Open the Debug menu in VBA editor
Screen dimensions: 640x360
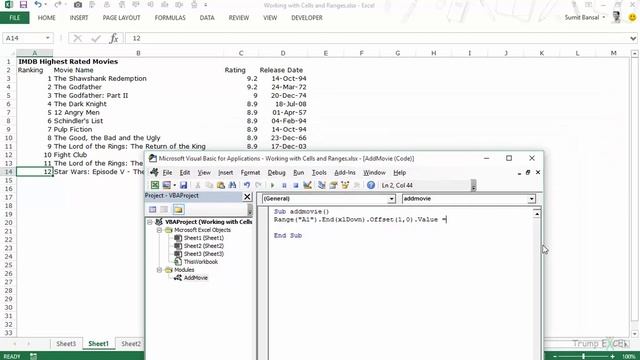coord(276,173)
